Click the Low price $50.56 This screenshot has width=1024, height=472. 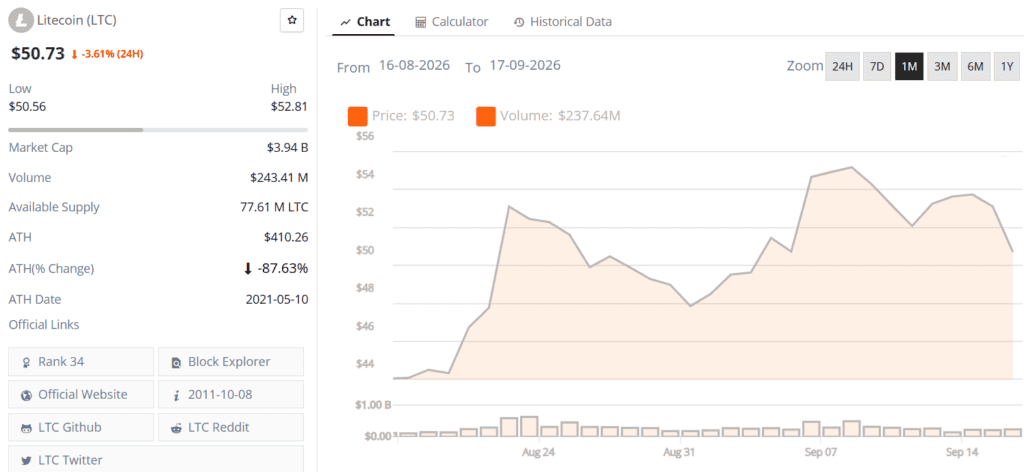point(27,106)
